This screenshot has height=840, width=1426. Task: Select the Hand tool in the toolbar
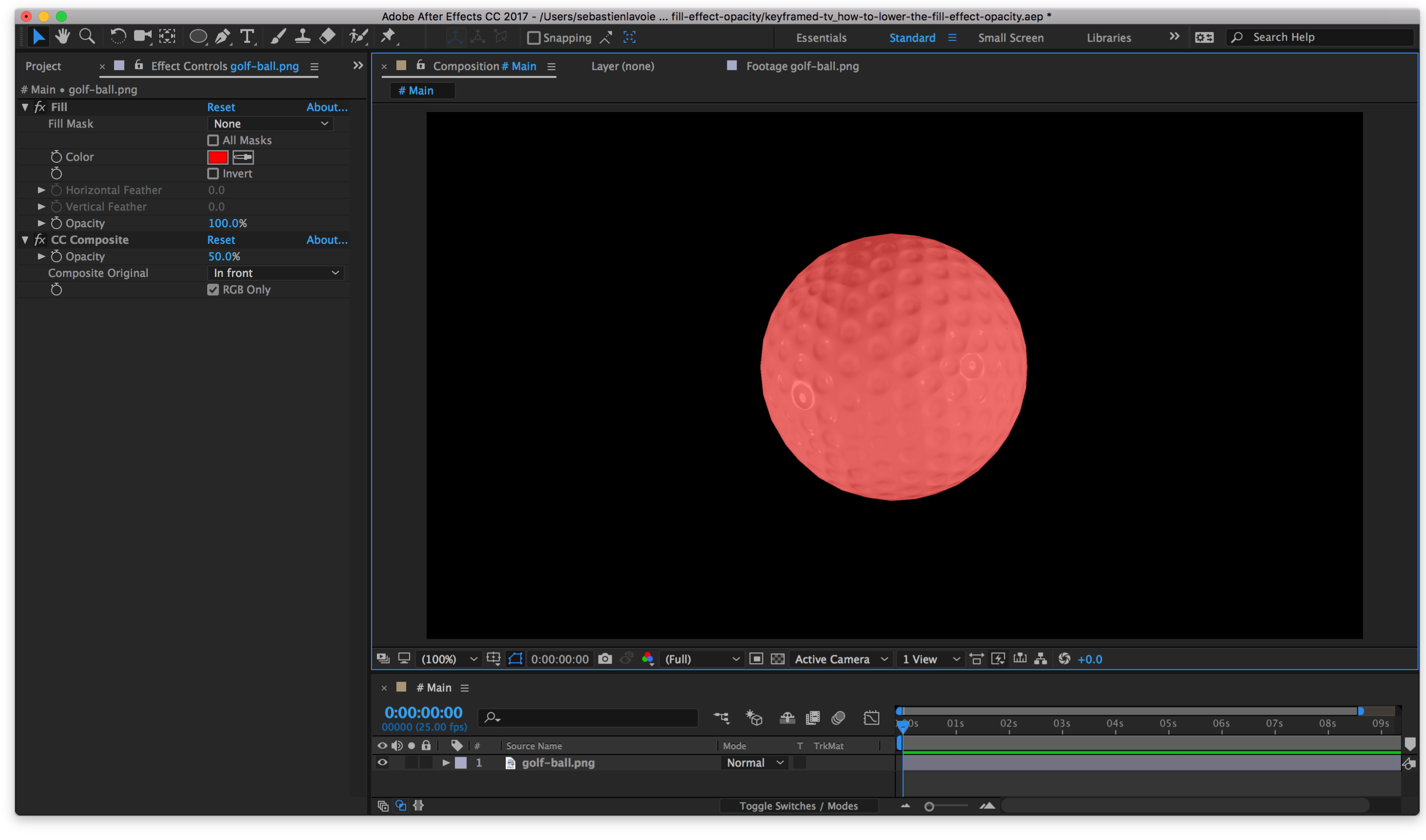pos(62,36)
